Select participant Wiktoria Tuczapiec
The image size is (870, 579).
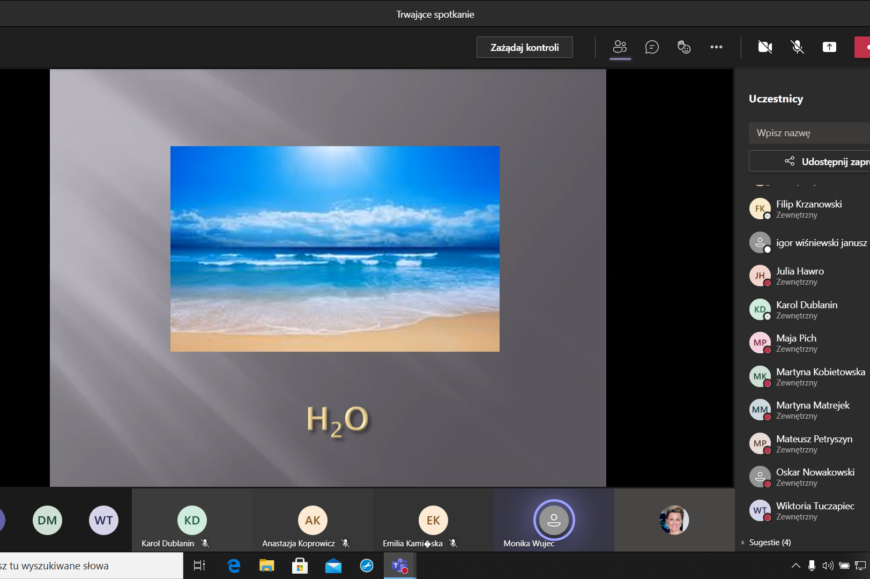[809, 510]
